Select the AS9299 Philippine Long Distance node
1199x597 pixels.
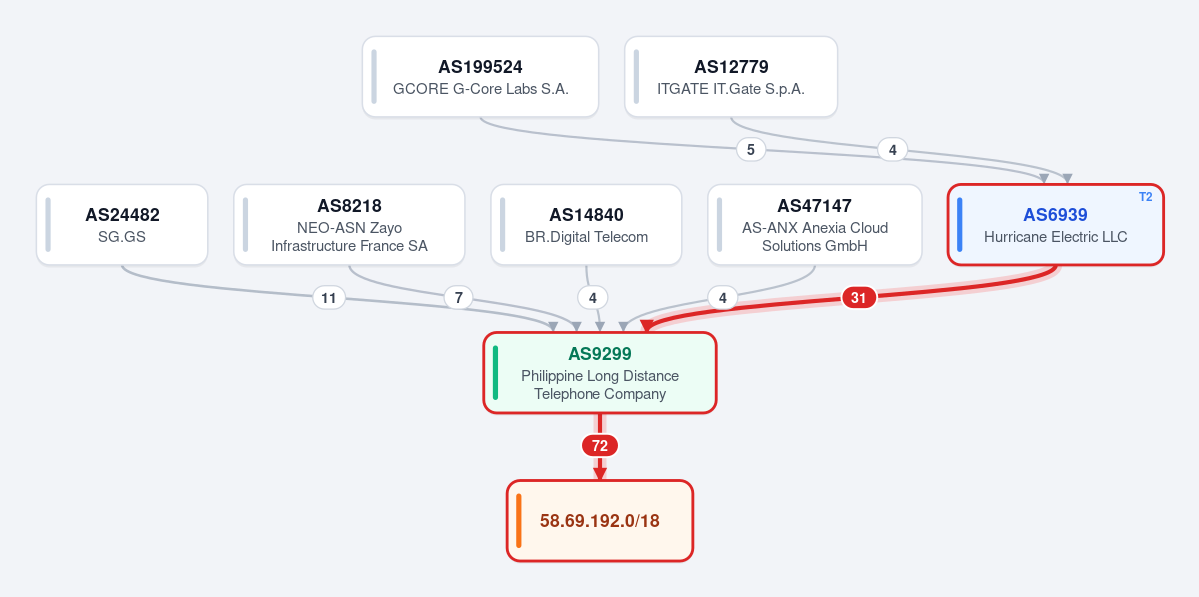click(600, 373)
